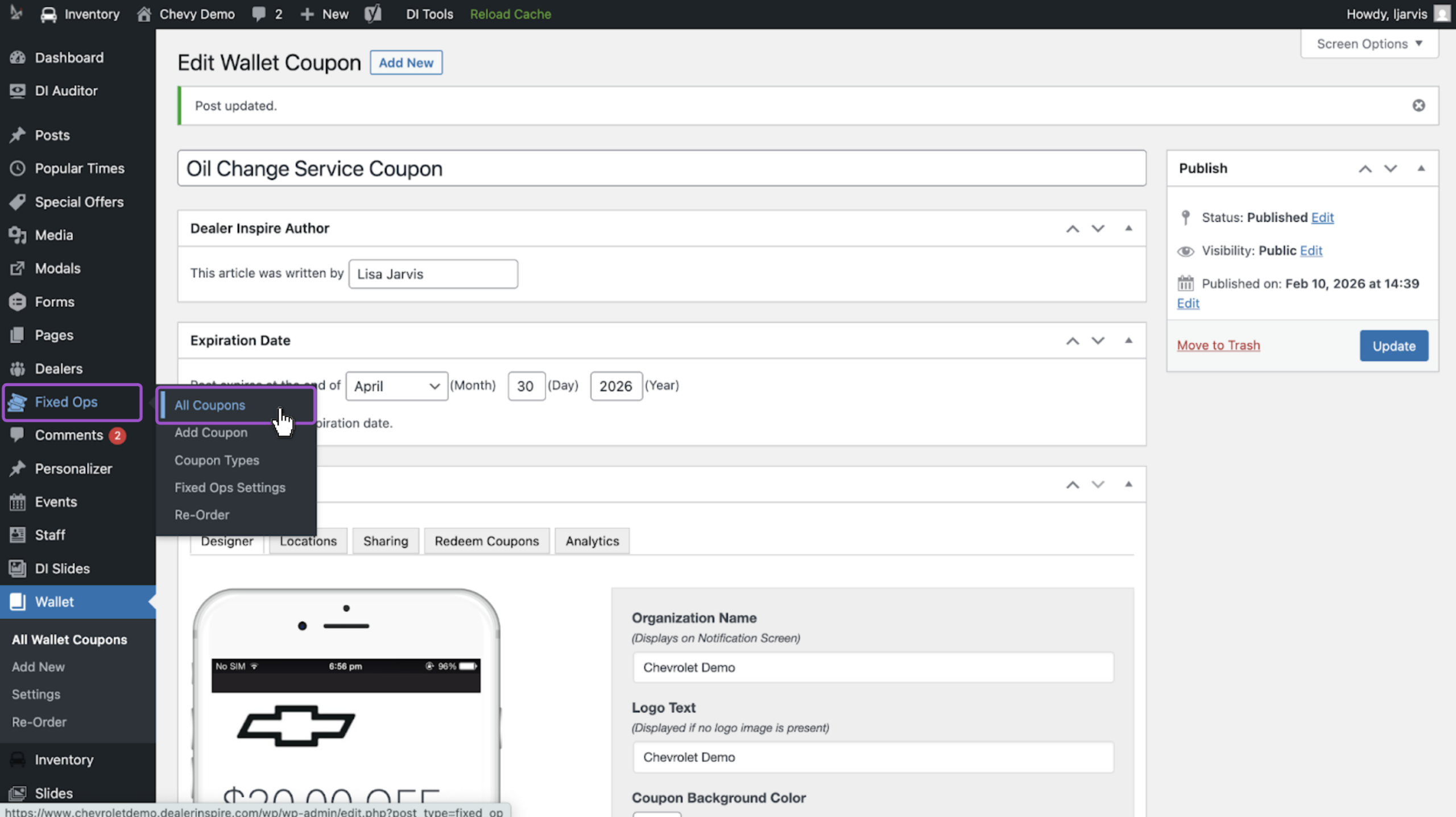Open Events calendar icon
The image size is (1456, 817).
click(x=18, y=502)
